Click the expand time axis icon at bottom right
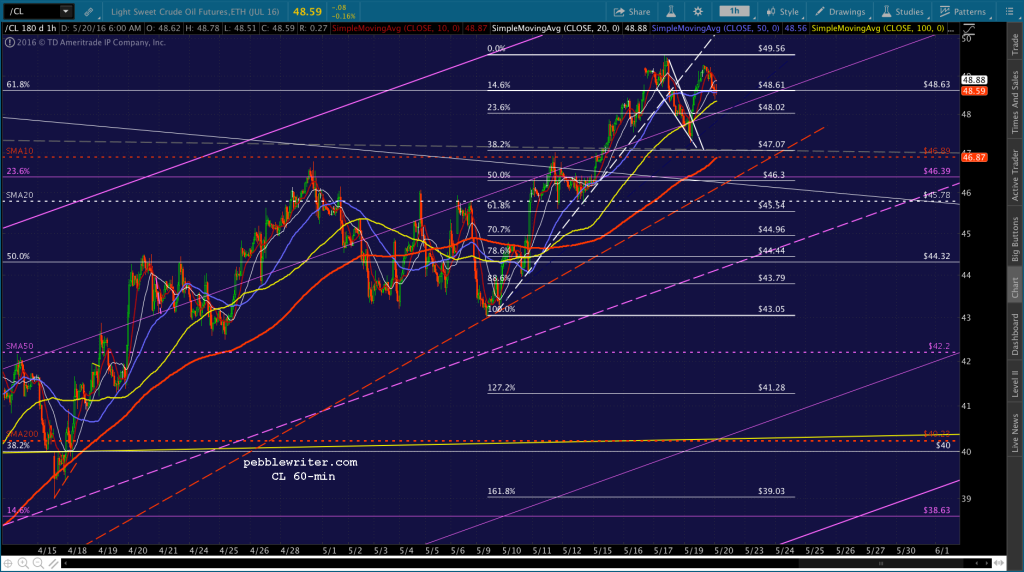Image resolution: width=1024 pixels, height=572 pixels. point(999,563)
